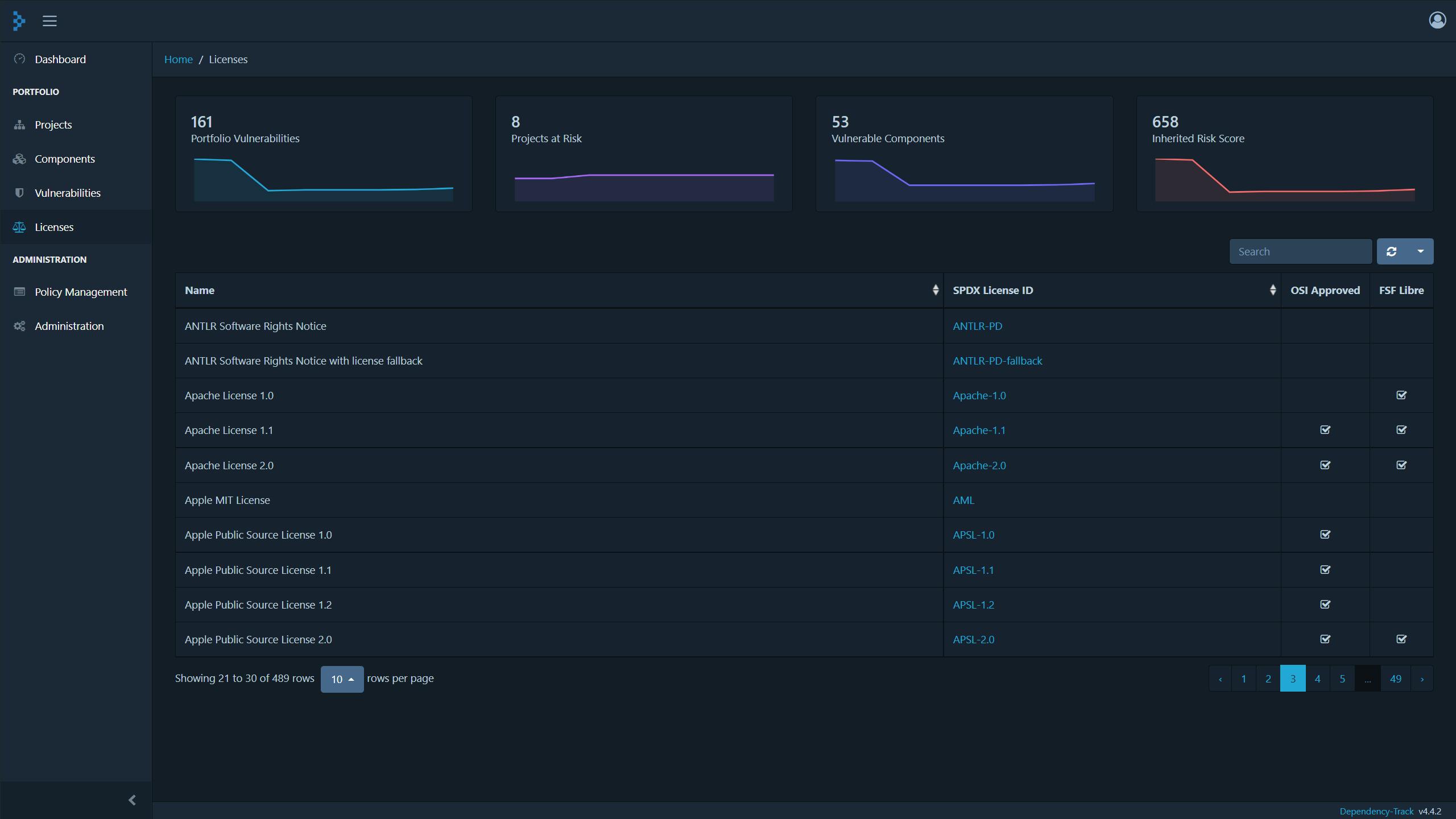This screenshot has height=819, width=1456.
Task: Click the Administration gears icon
Action: click(x=19, y=326)
